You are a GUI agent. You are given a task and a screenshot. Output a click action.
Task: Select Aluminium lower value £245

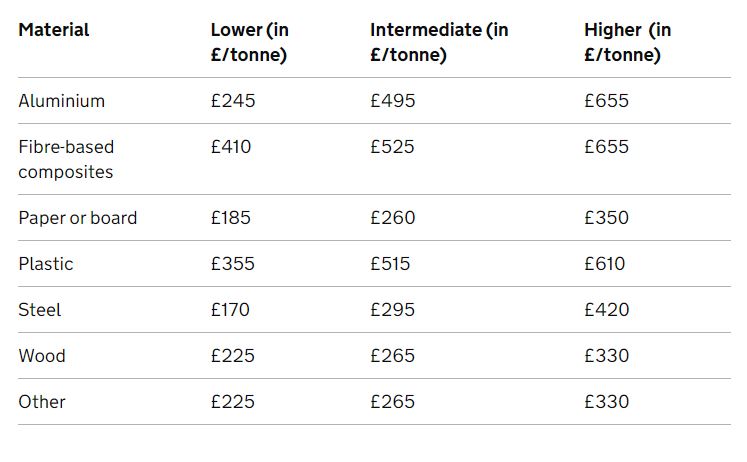[233, 101]
